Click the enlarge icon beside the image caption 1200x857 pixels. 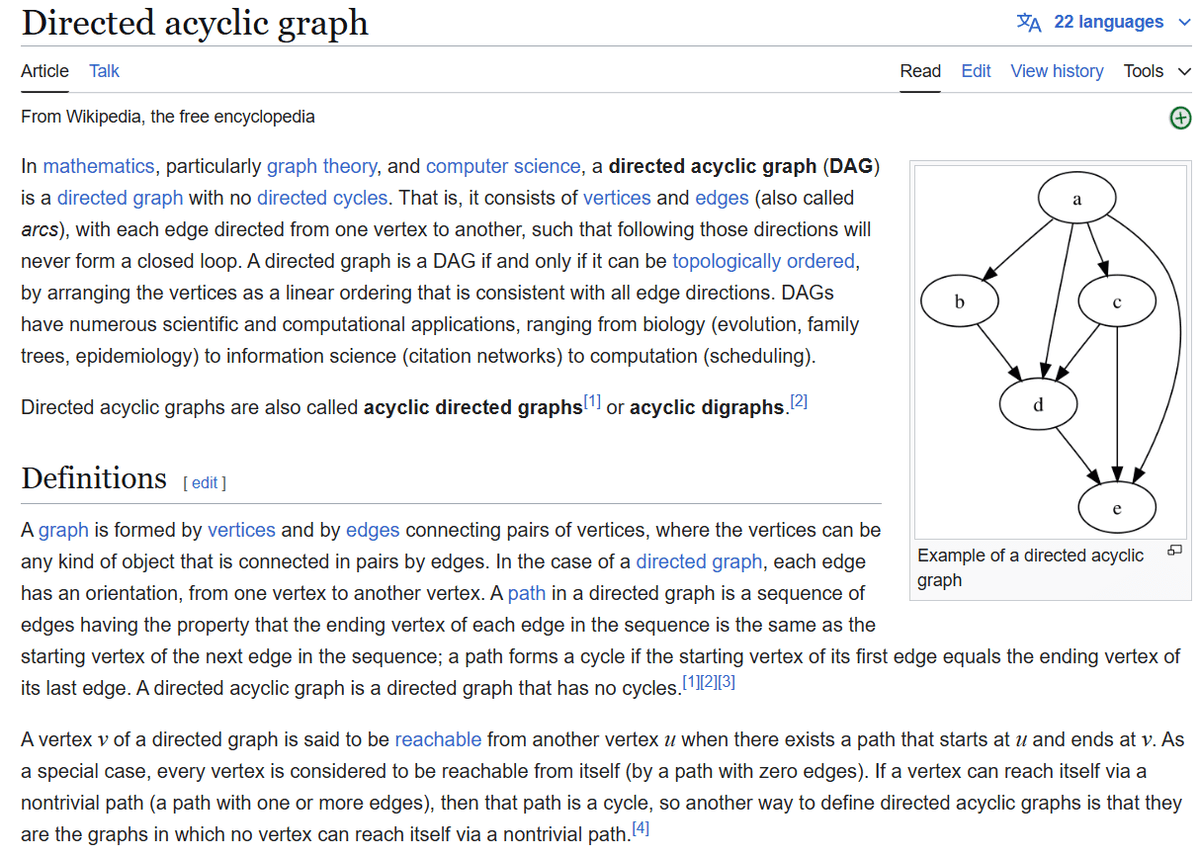click(1175, 551)
